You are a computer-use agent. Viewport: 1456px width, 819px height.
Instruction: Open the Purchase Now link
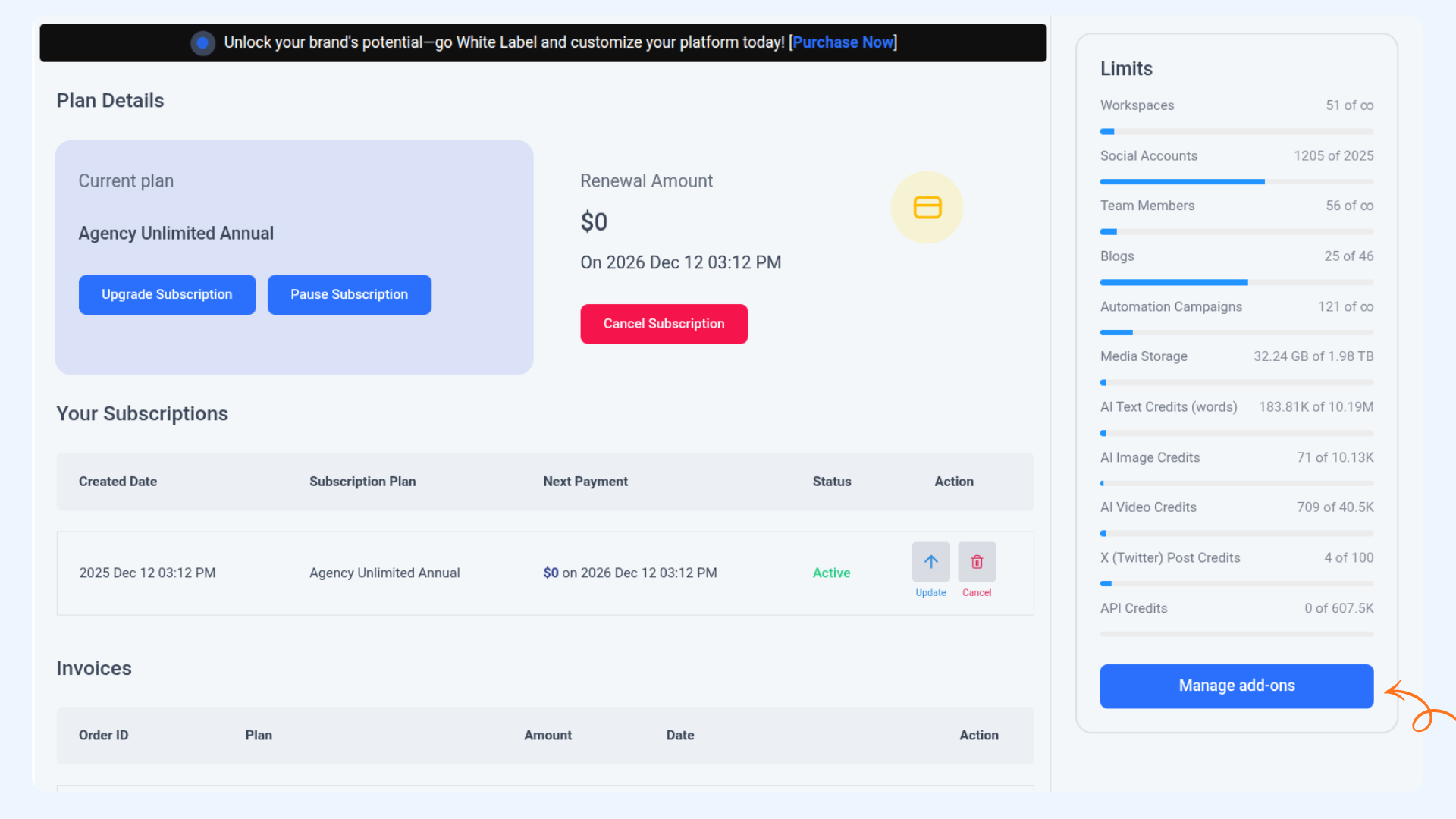click(x=843, y=42)
